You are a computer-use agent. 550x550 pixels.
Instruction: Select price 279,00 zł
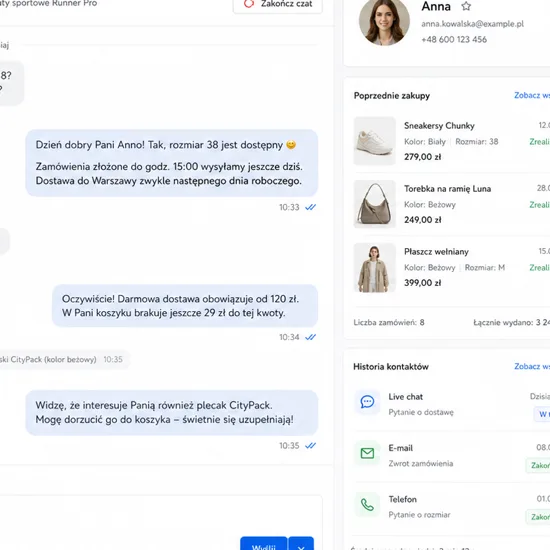coord(422,157)
